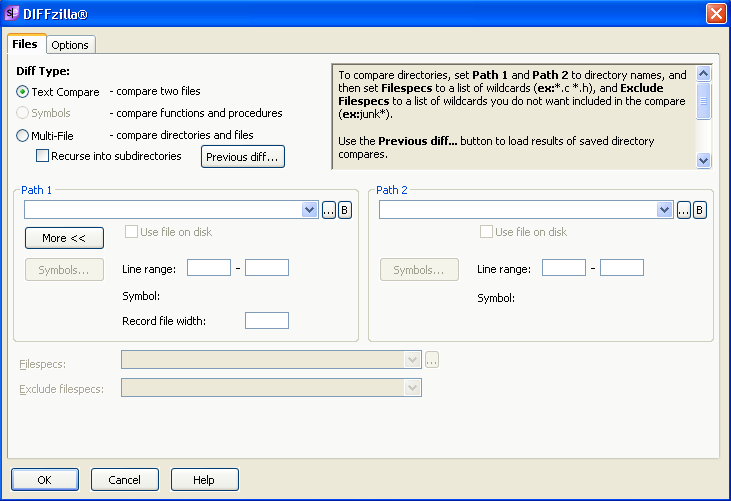
Task: Click the Path 1 file path field
Action: [163, 210]
